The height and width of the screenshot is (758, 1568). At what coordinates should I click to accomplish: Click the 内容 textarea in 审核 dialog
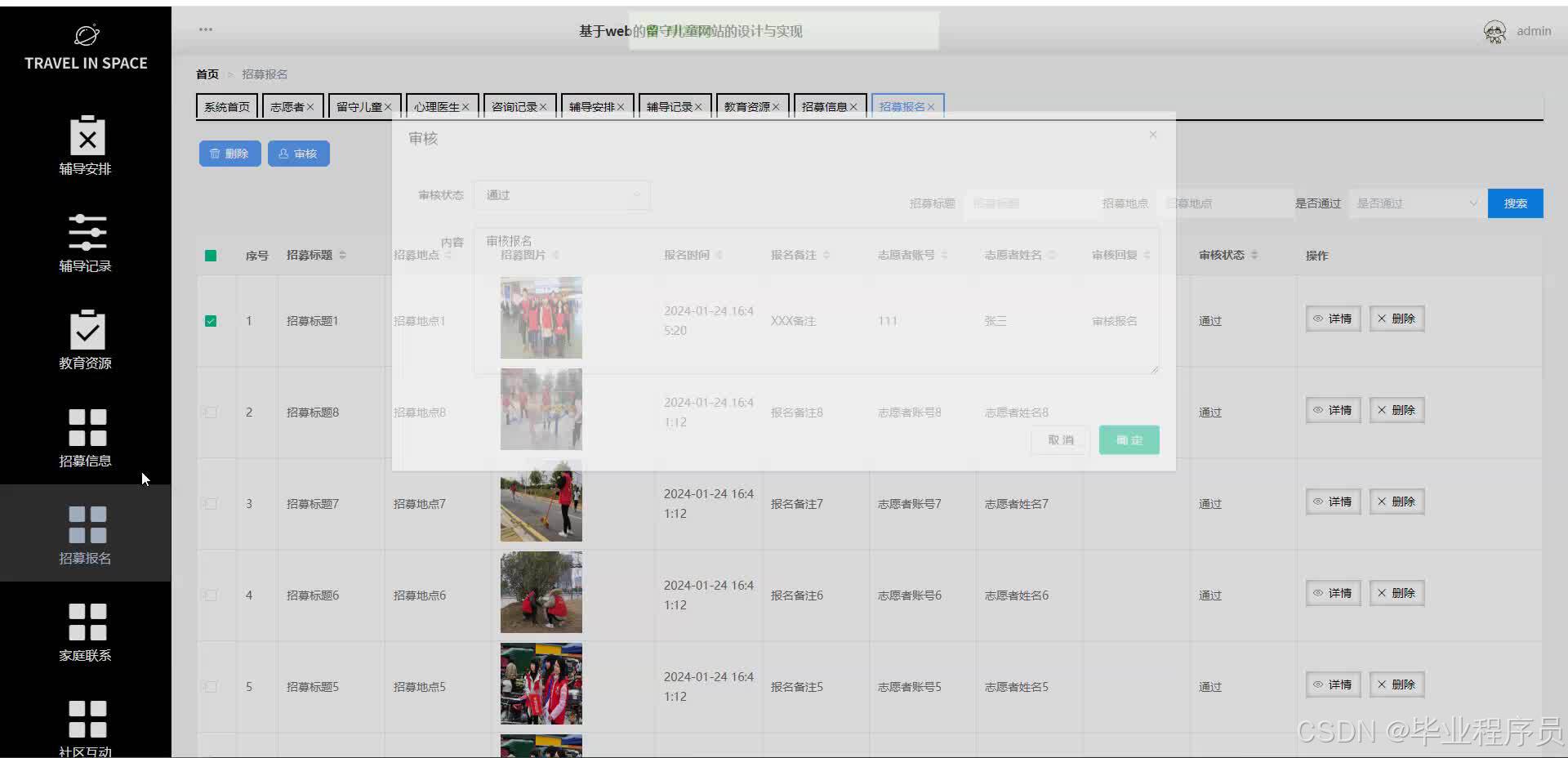[x=816, y=301]
